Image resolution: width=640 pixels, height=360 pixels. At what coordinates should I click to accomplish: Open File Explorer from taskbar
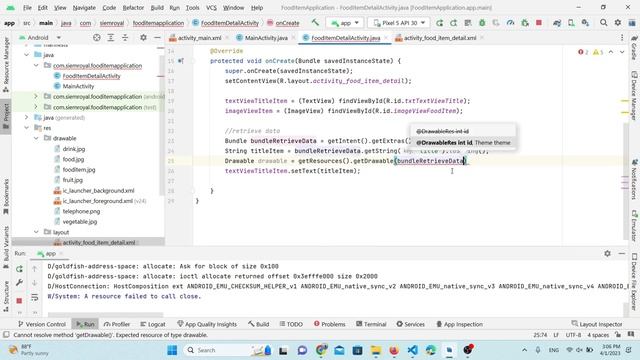pos(376,350)
